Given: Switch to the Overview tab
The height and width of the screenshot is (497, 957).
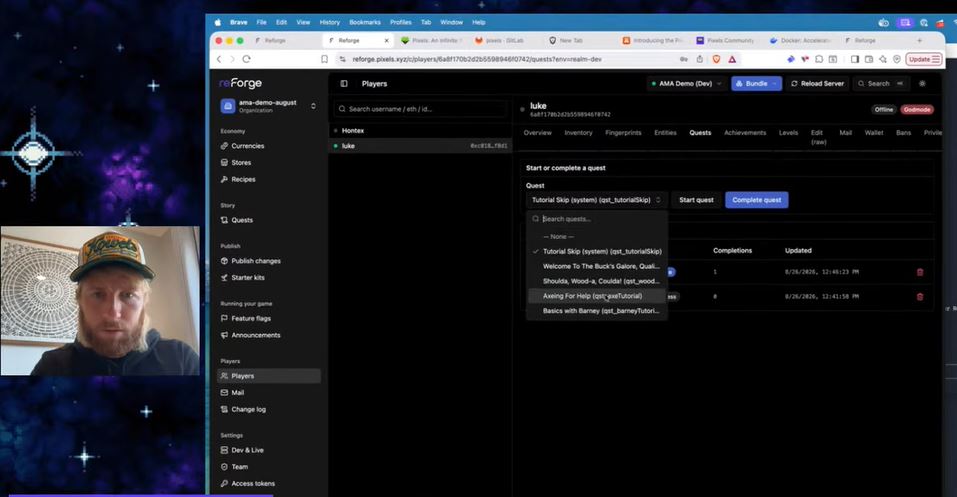Looking at the screenshot, I should 537,132.
